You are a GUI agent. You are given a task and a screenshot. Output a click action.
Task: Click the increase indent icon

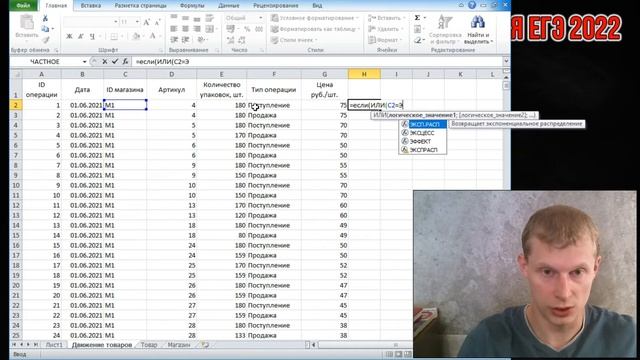click(185, 40)
